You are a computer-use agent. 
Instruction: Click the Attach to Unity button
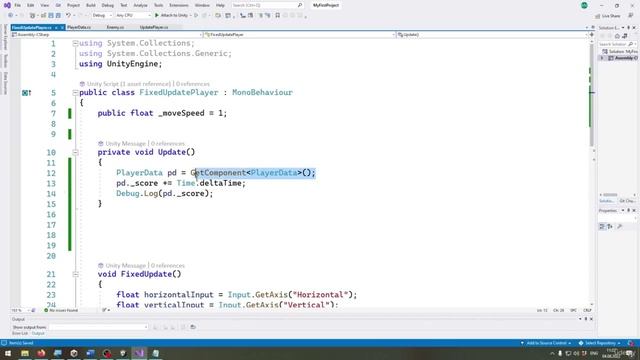click(x=171, y=16)
